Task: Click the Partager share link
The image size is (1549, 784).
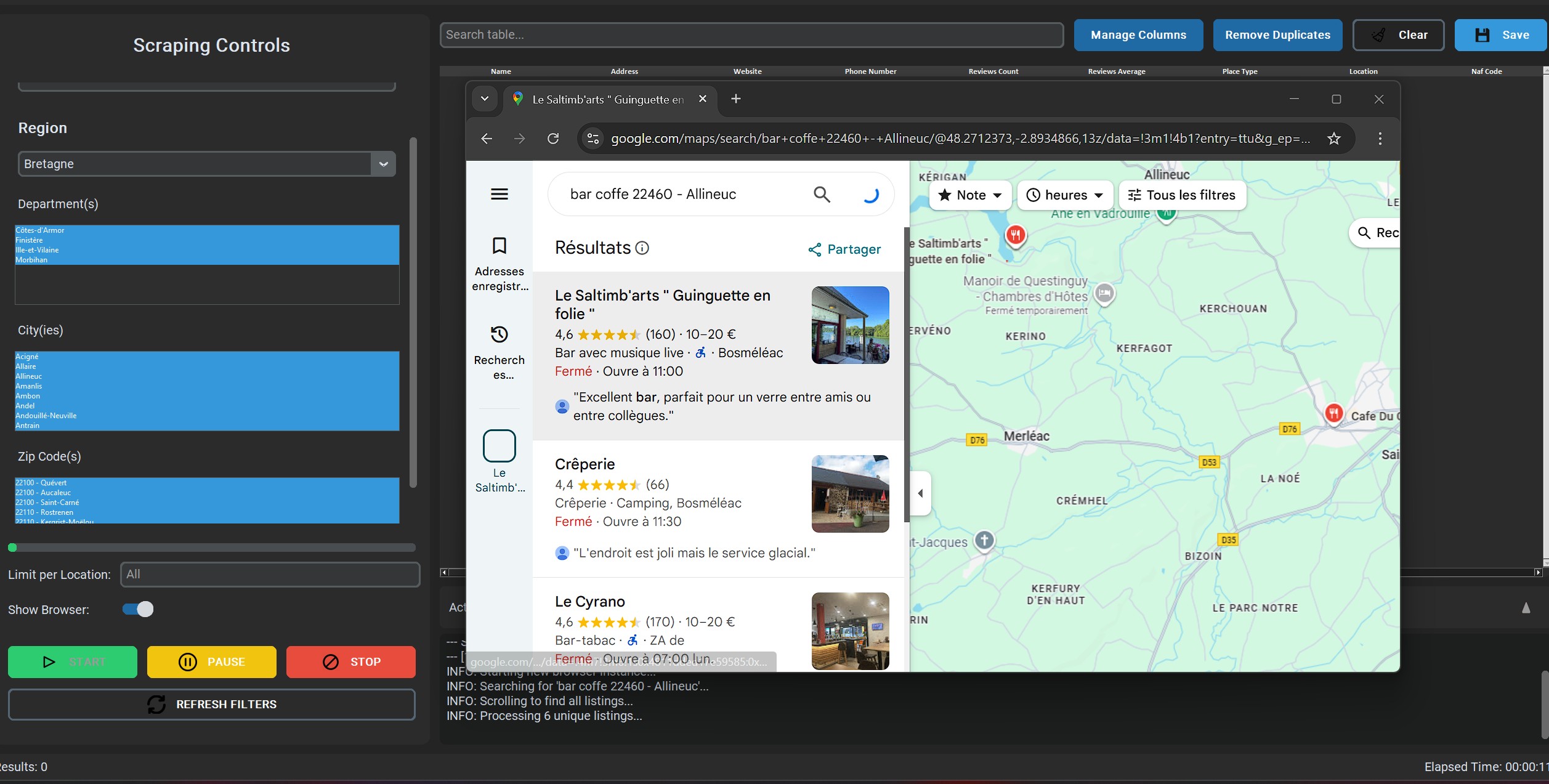Action: 844,249
